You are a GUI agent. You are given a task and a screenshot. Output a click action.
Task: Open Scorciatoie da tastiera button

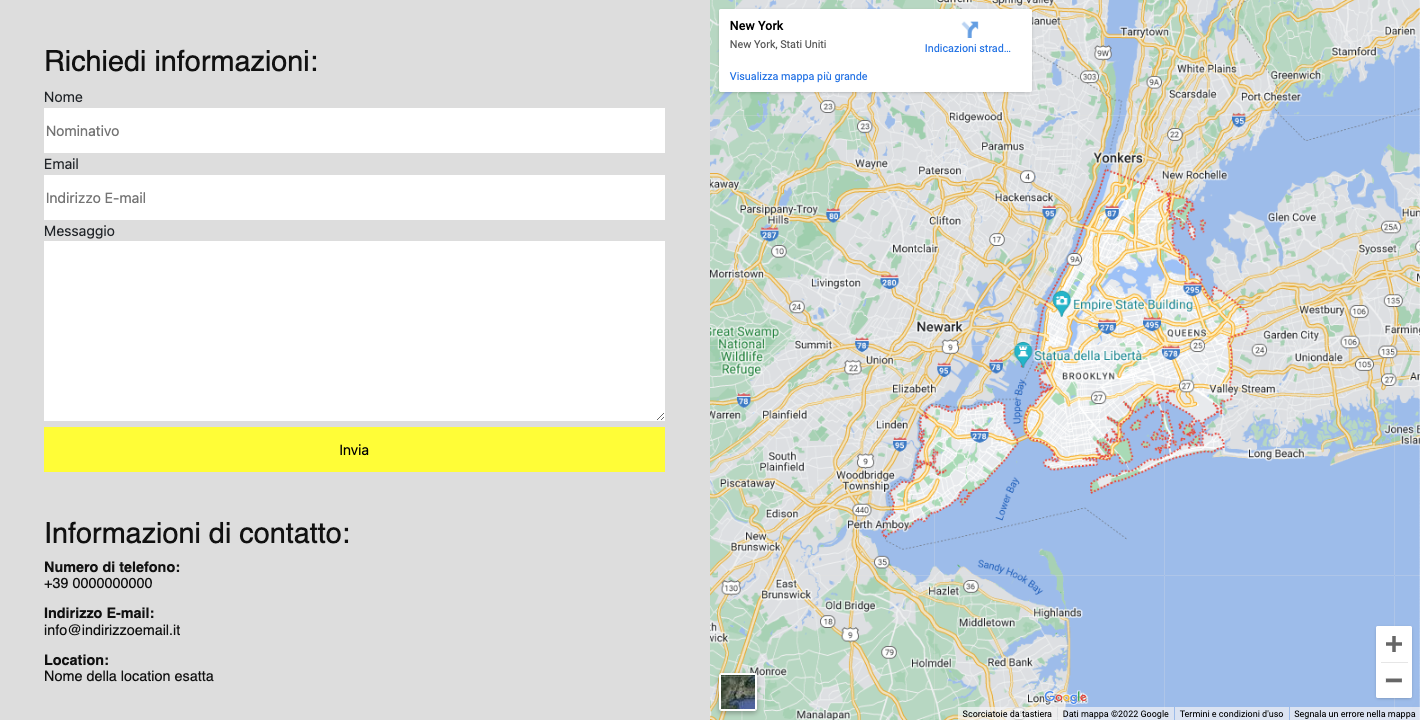1007,714
